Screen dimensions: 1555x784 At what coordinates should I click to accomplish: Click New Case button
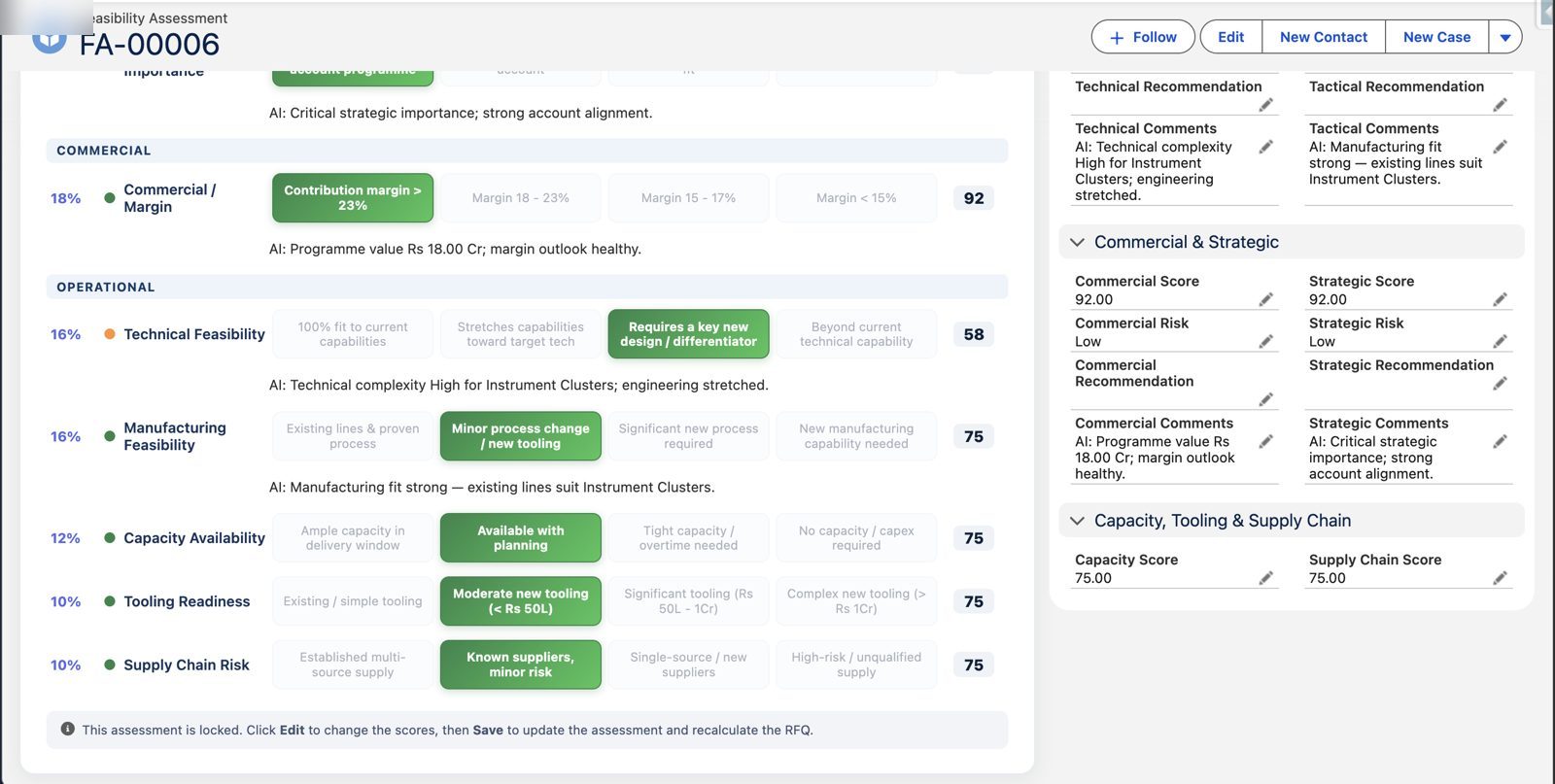click(1436, 37)
